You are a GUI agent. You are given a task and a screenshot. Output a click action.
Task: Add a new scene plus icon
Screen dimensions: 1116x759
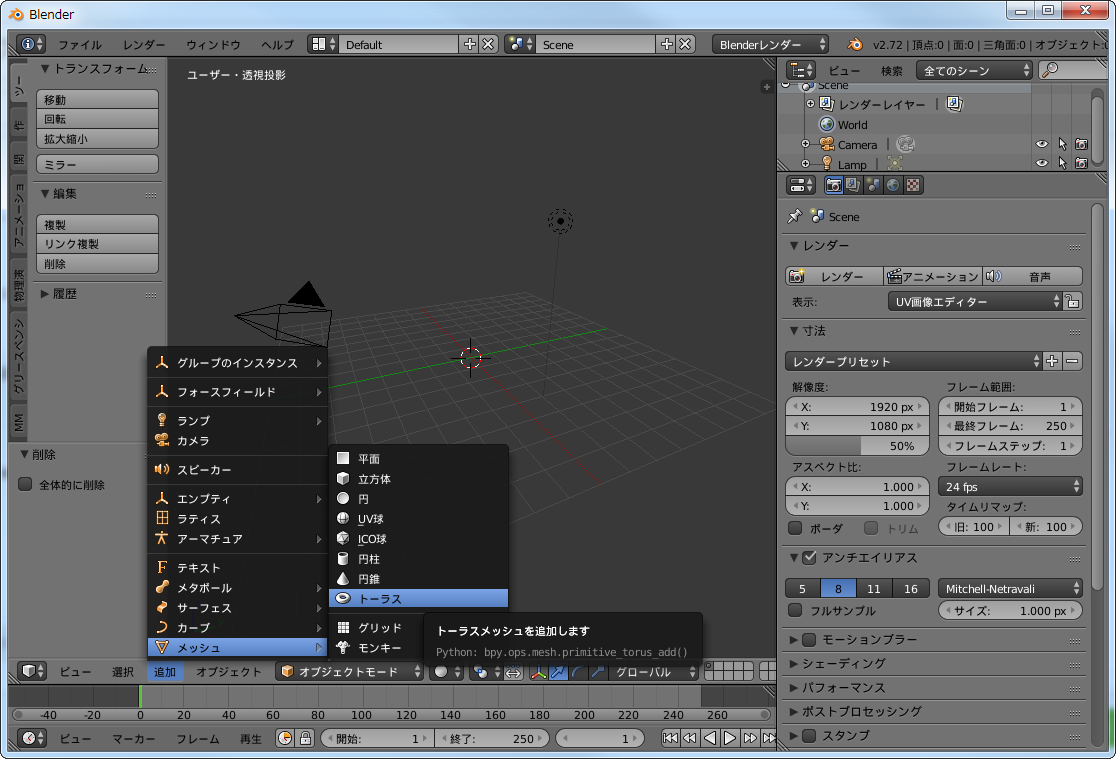666,44
